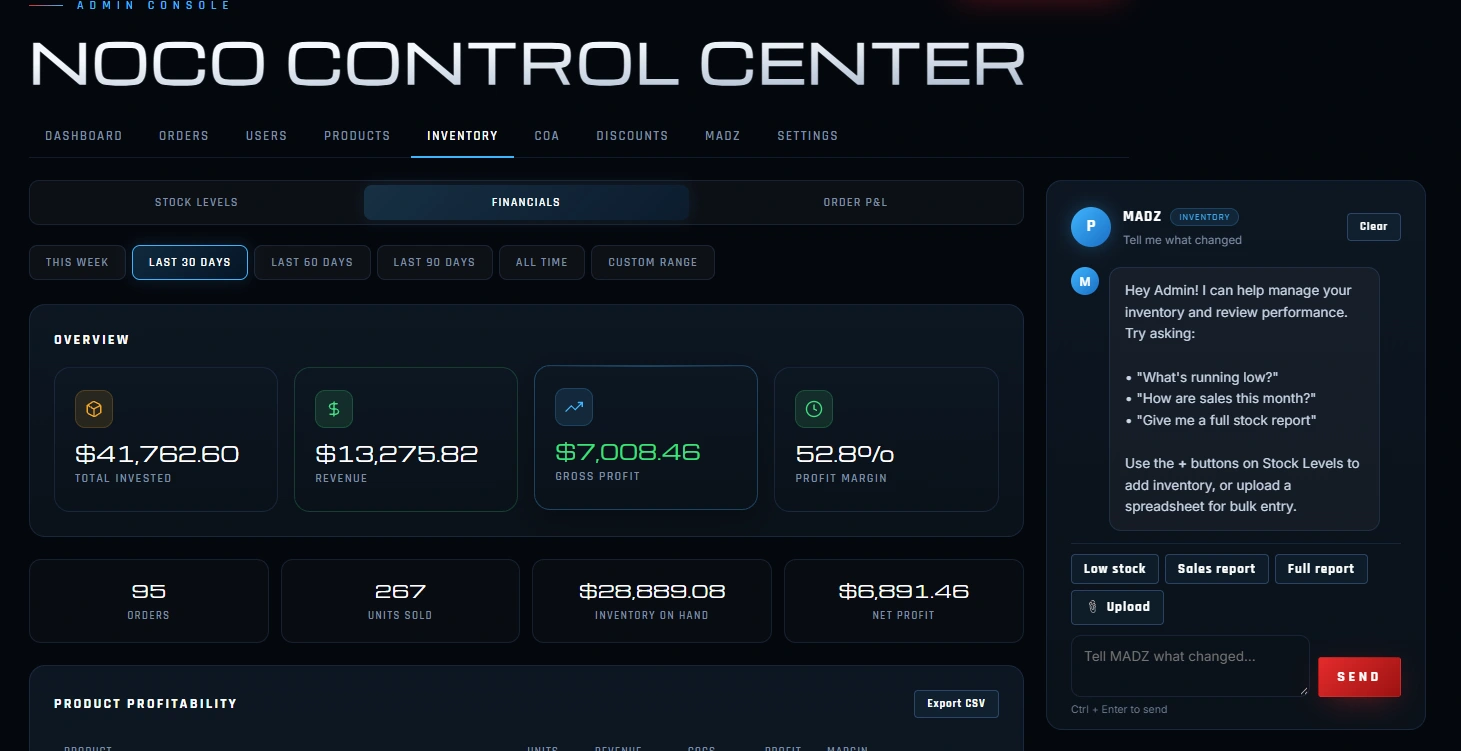Click the 267 Units Sold card
The width and height of the screenshot is (1461, 751).
[x=400, y=601]
